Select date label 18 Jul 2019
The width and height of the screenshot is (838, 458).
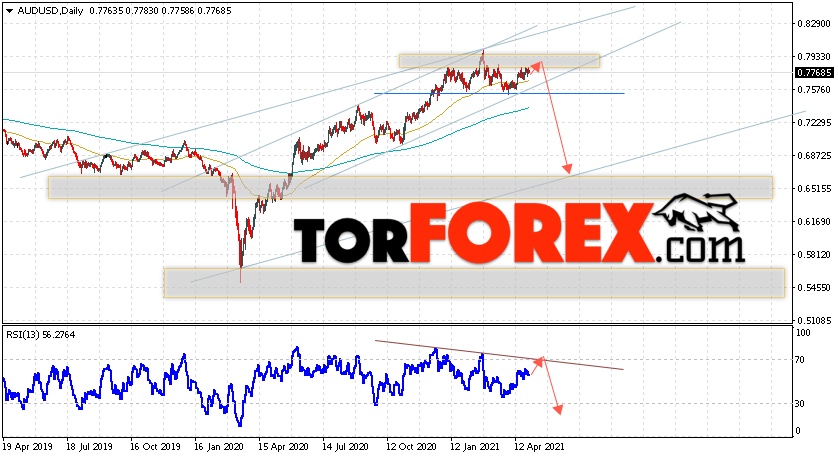click(89, 446)
